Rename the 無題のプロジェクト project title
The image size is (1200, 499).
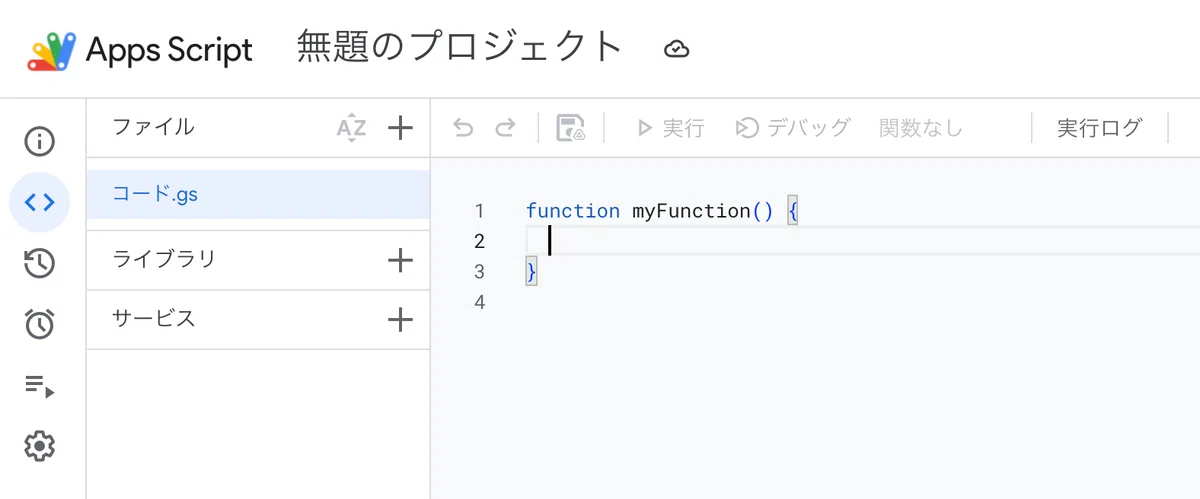pos(460,48)
